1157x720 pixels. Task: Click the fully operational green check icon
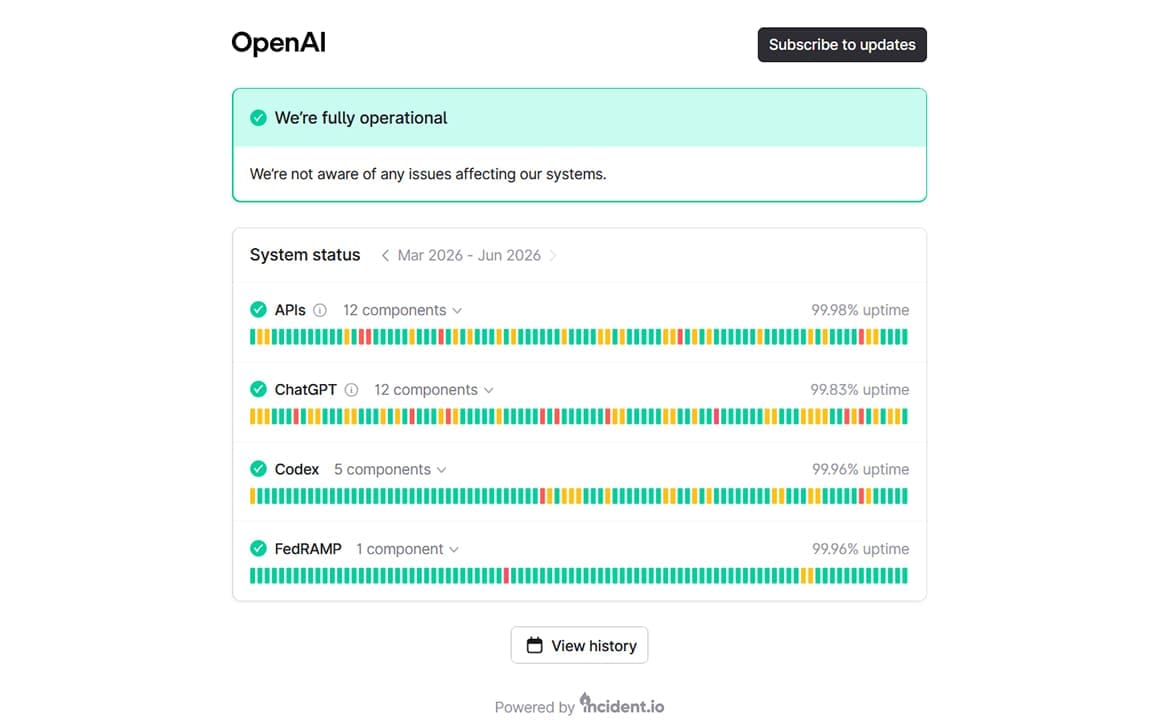click(x=258, y=117)
